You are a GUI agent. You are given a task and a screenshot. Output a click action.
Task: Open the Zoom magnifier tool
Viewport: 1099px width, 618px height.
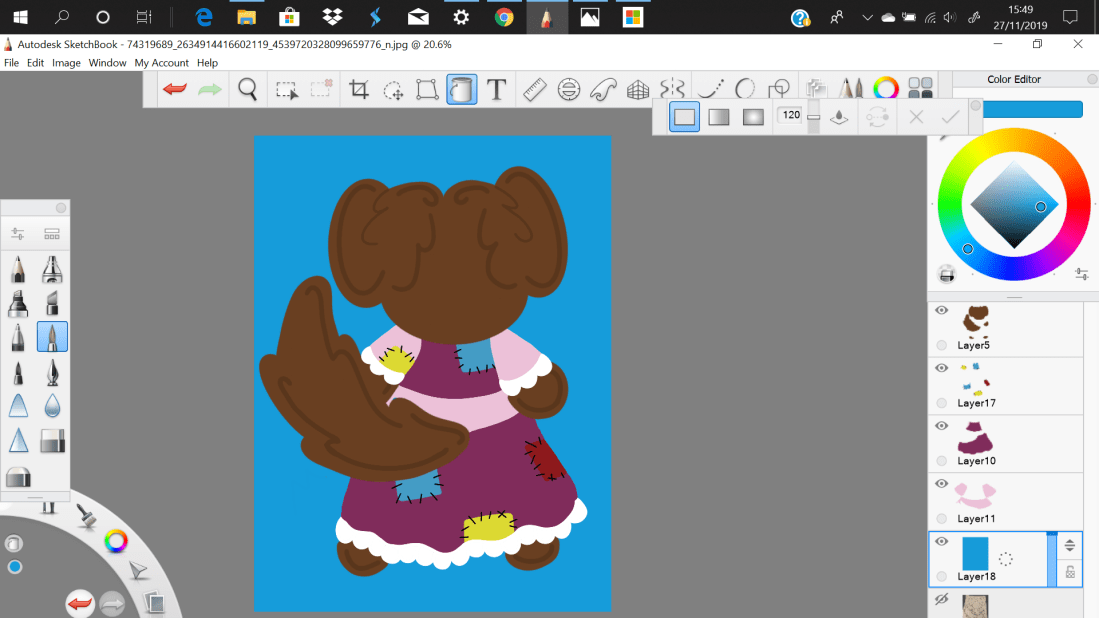248,90
